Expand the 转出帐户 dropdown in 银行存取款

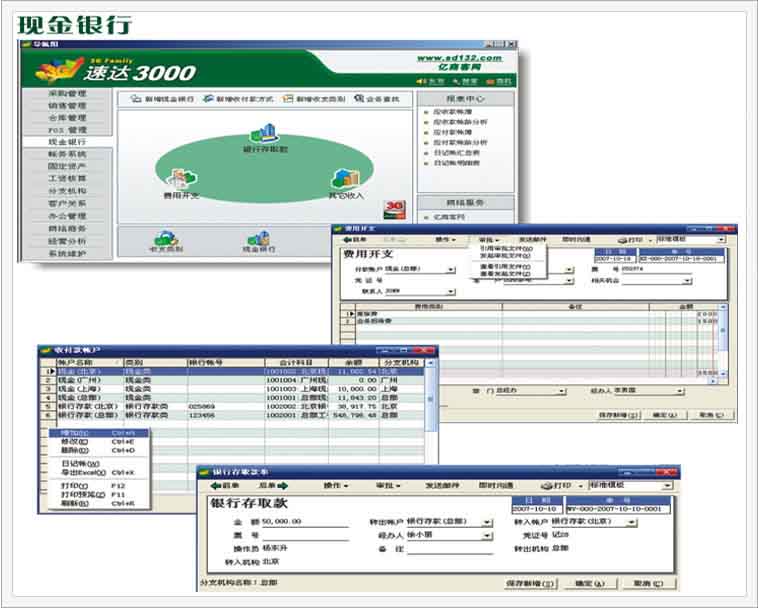point(488,522)
